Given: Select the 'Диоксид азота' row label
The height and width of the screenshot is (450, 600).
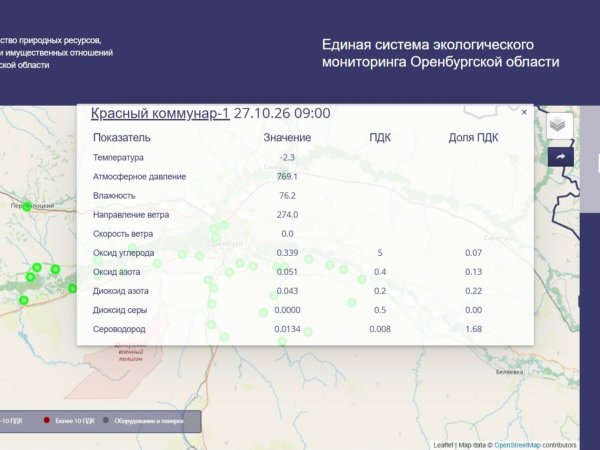Looking at the screenshot, I should (121, 291).
